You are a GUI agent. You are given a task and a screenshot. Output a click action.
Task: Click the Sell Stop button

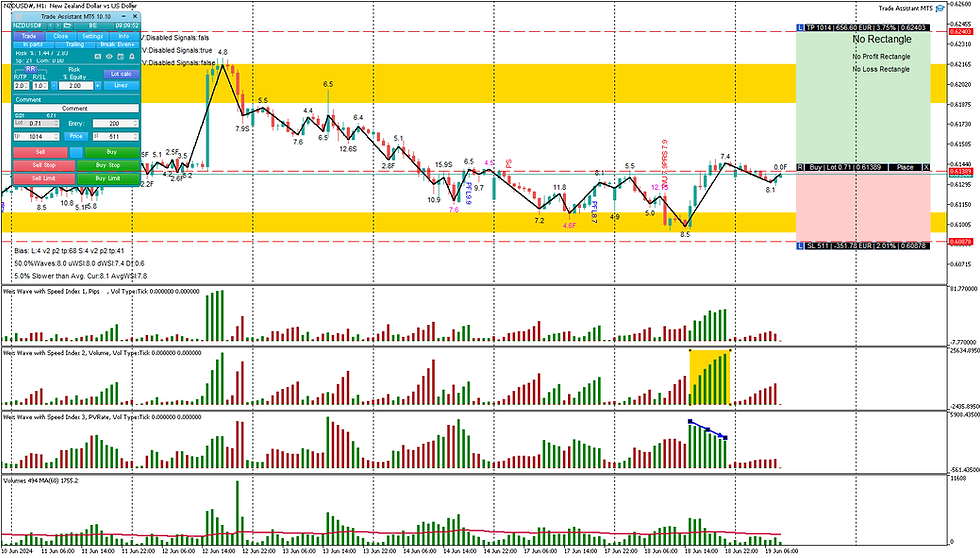tap(44, 166)
